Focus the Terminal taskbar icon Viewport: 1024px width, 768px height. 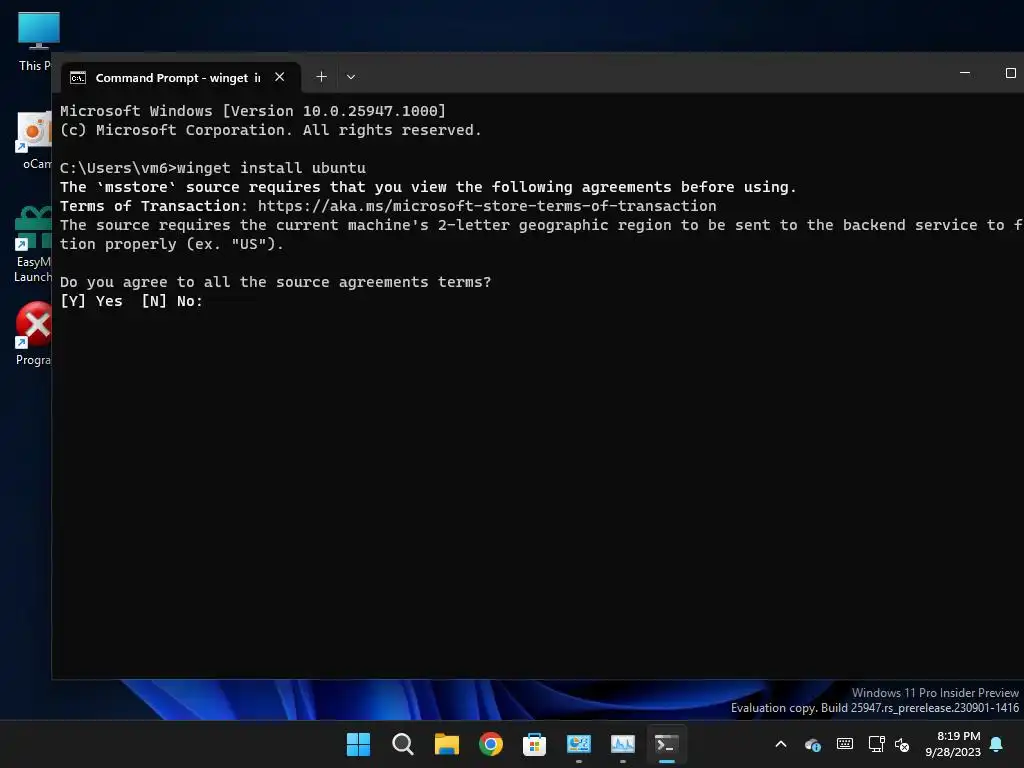click(x=667, y=744)
